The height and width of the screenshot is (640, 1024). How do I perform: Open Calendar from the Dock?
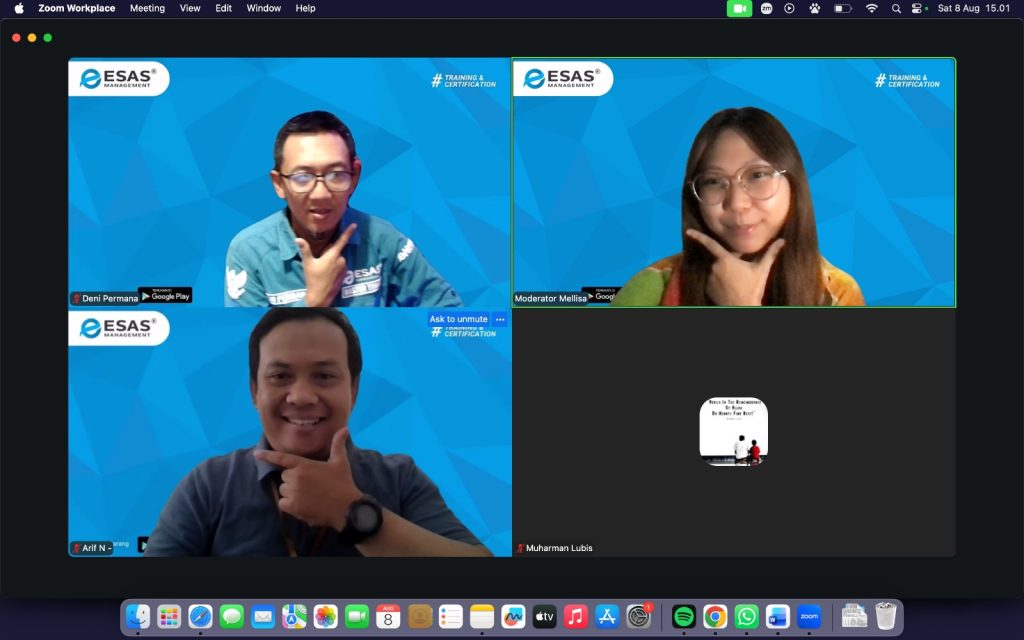point(388,616)
